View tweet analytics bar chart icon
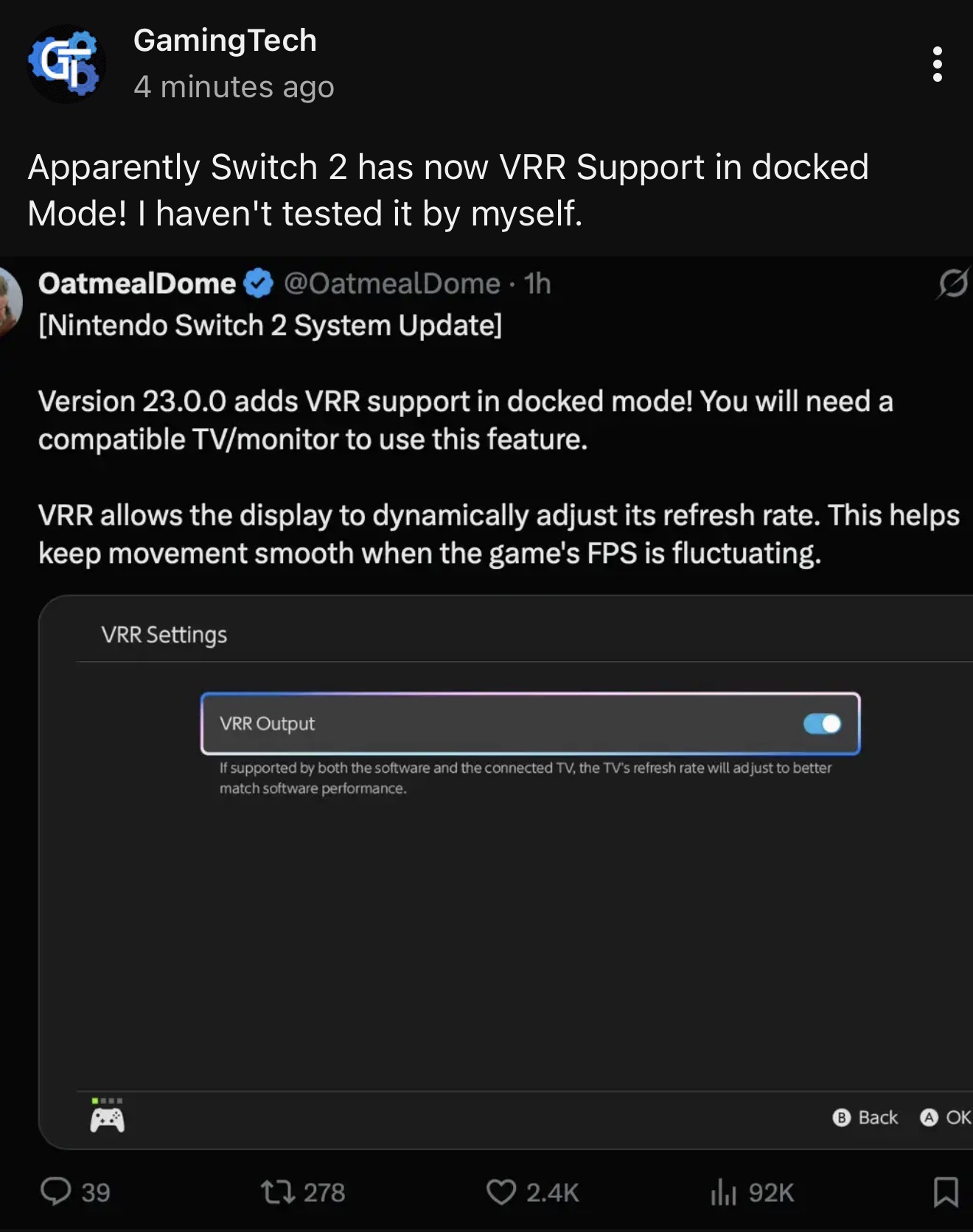The image size is (973, 1232). point(723,1191)
